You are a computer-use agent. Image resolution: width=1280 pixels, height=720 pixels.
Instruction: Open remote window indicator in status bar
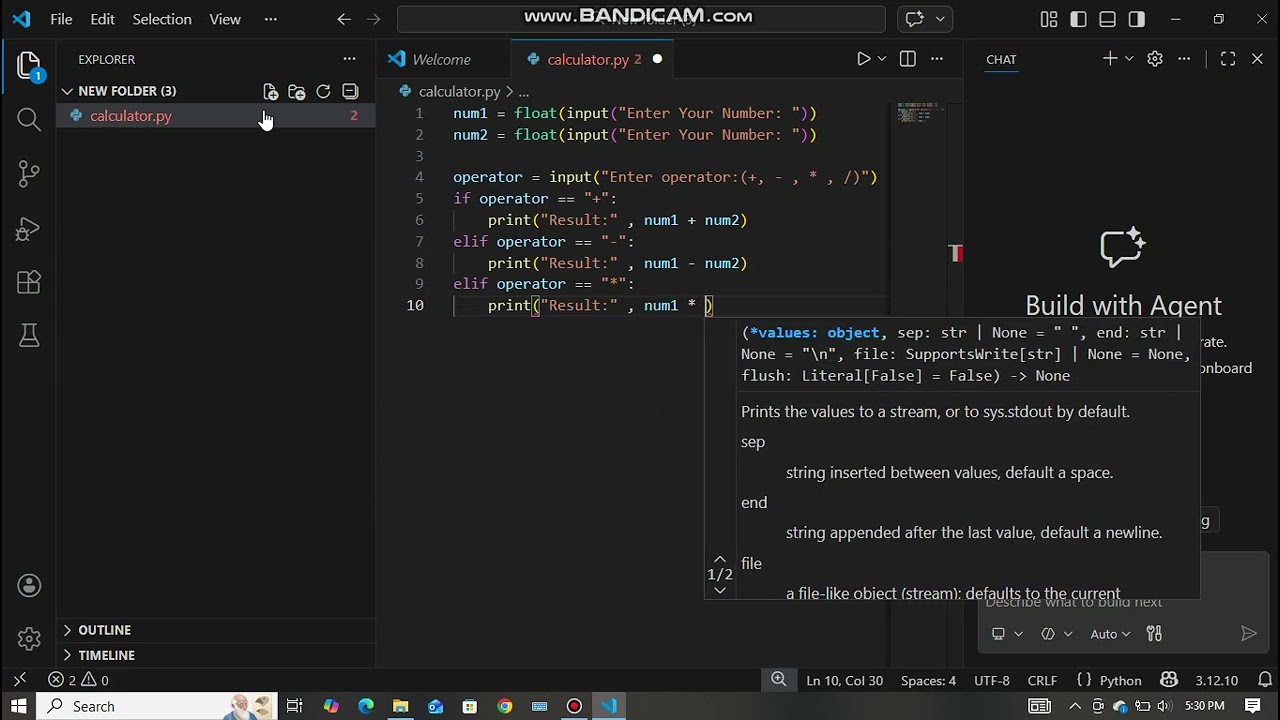[19, 680]
